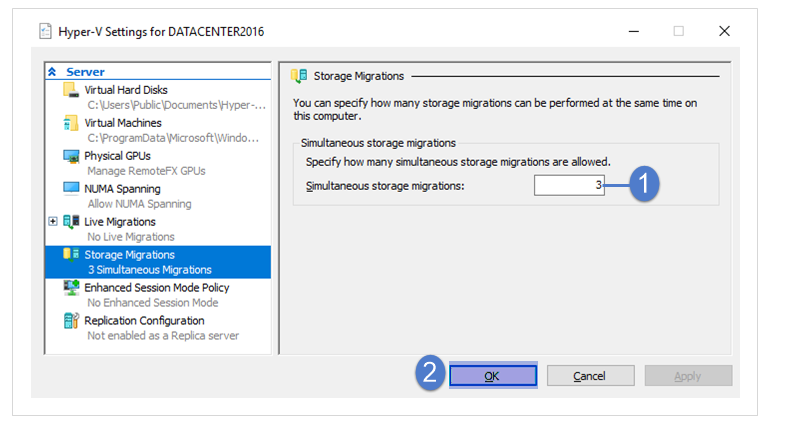Click 'Not enabled as a Replica server' subtext
Image resolution: width=789 pixels, height=438 pixels.
[x=163, y=336]
